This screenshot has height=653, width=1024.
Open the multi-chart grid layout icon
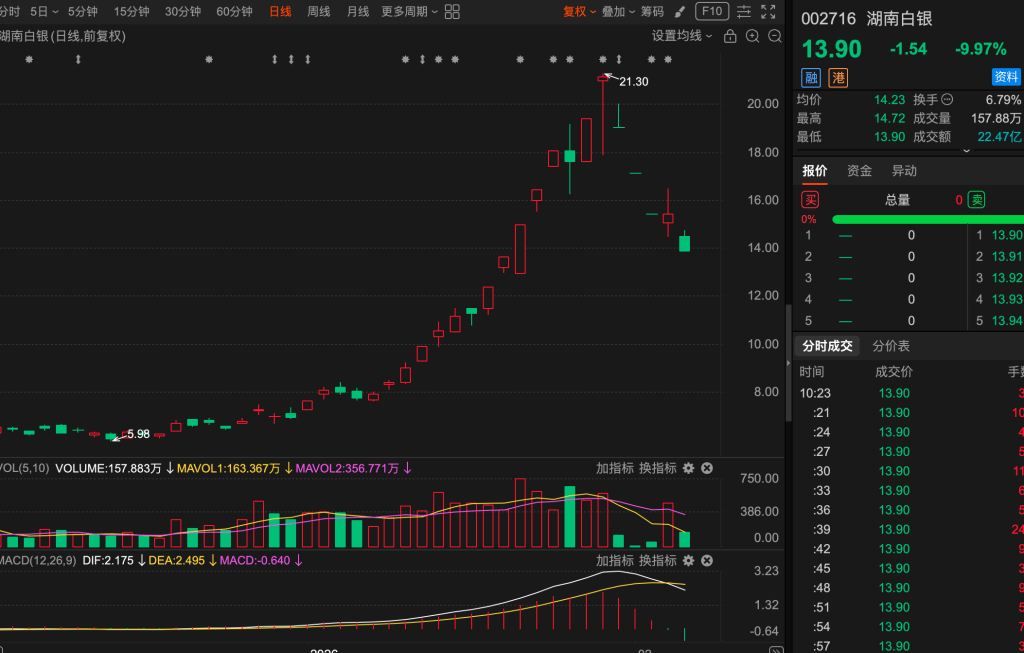click(452, 12)
